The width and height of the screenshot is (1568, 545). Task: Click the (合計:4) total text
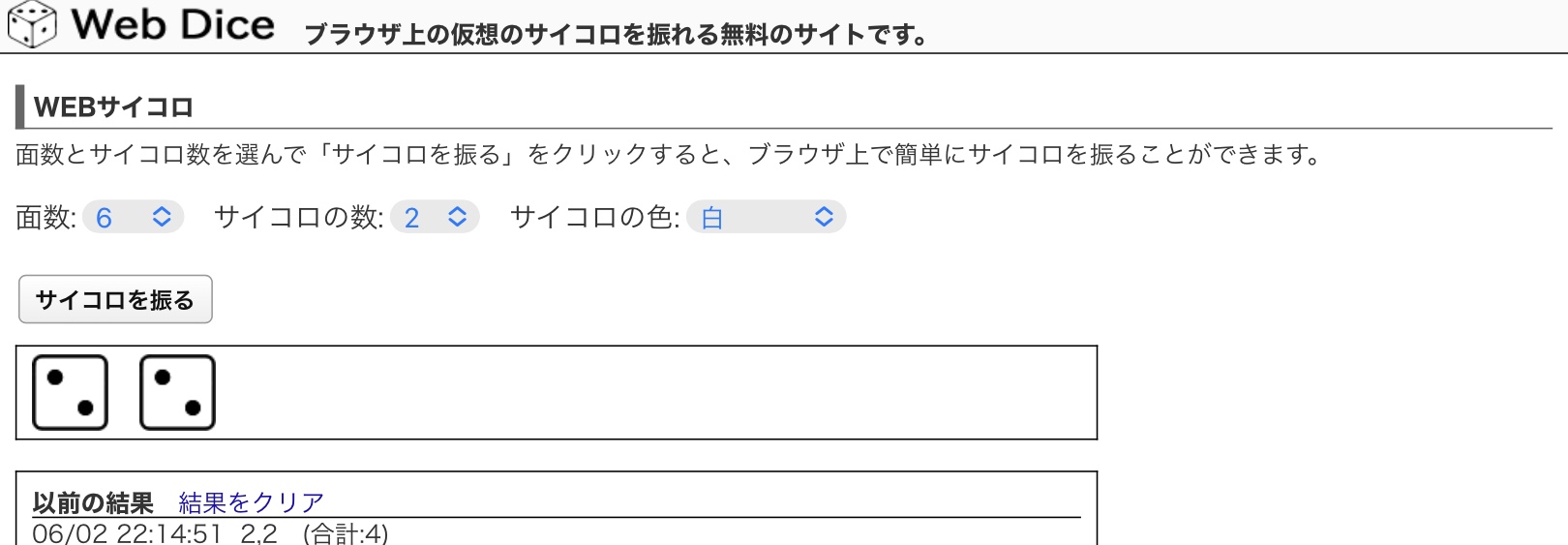pyautogui.click(x=346, y=532)
